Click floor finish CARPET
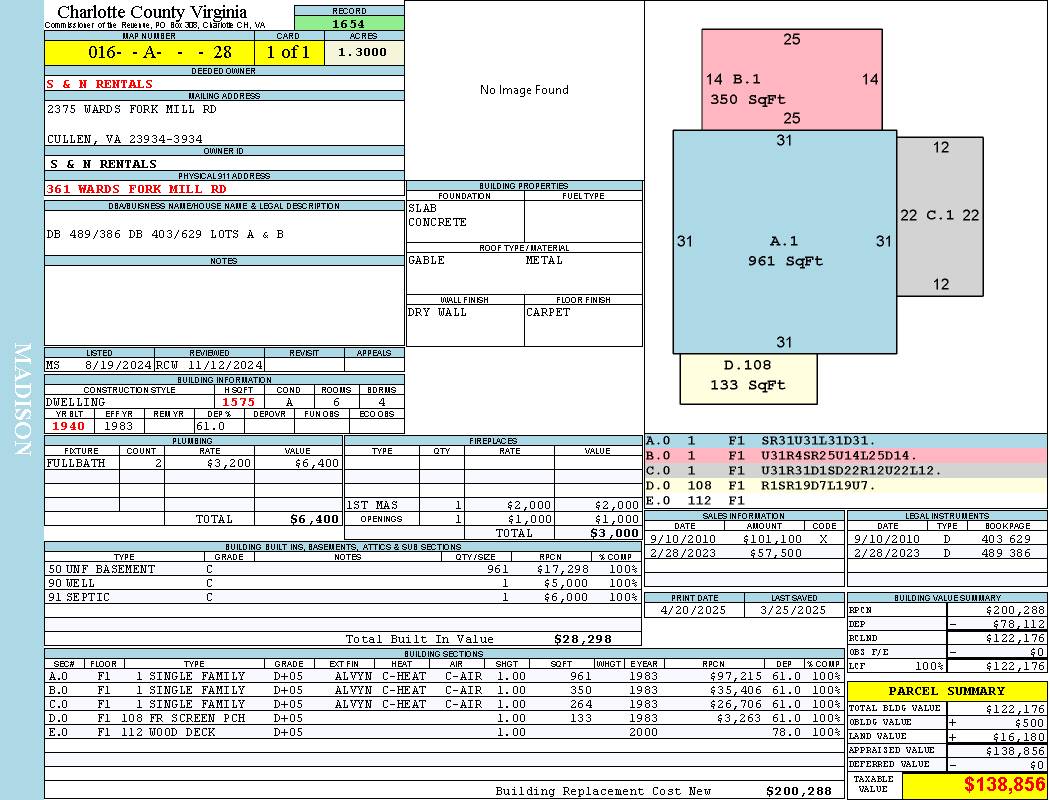 point(548,312)
